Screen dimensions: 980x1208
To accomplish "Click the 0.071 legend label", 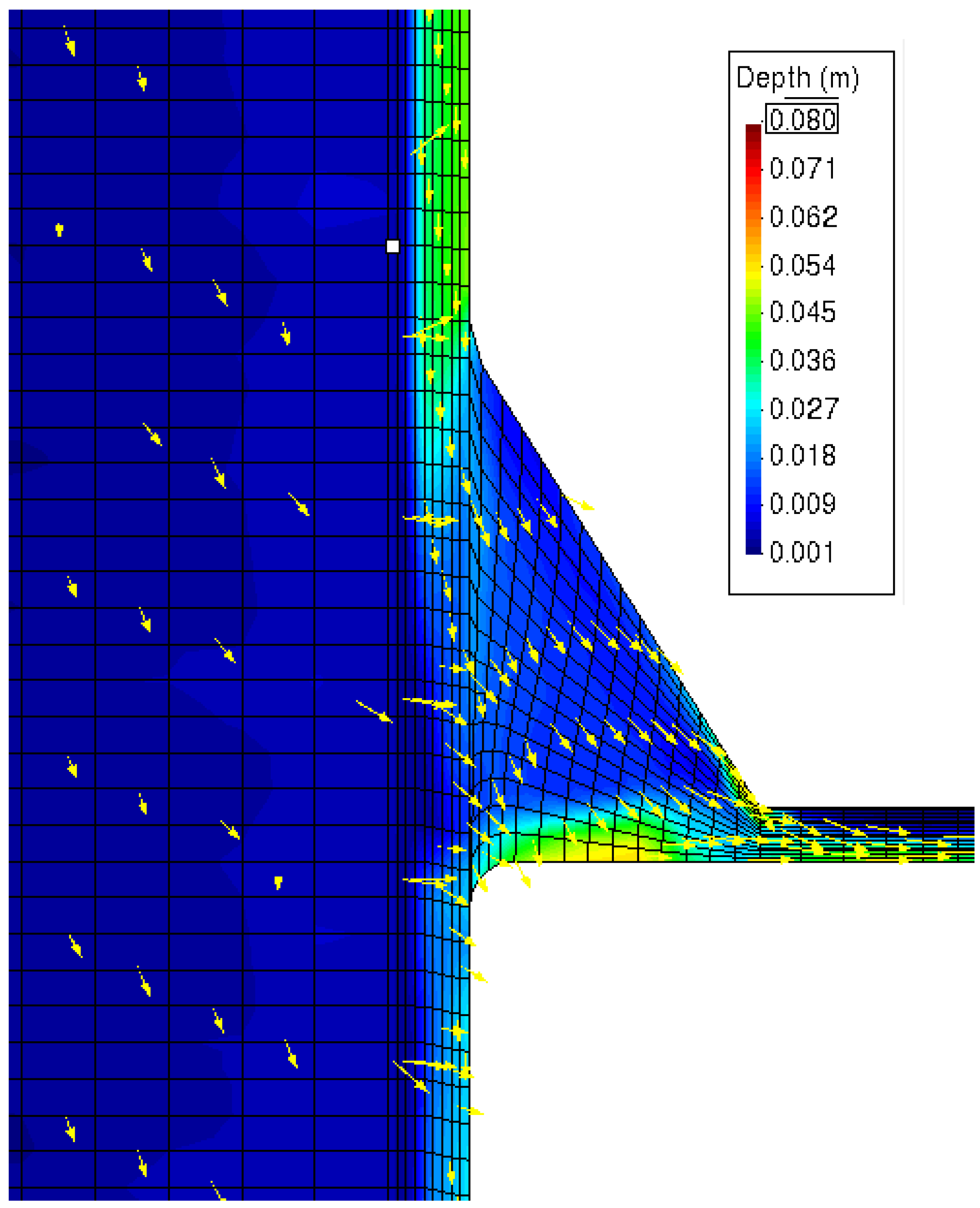I will (x=802, y=168).
